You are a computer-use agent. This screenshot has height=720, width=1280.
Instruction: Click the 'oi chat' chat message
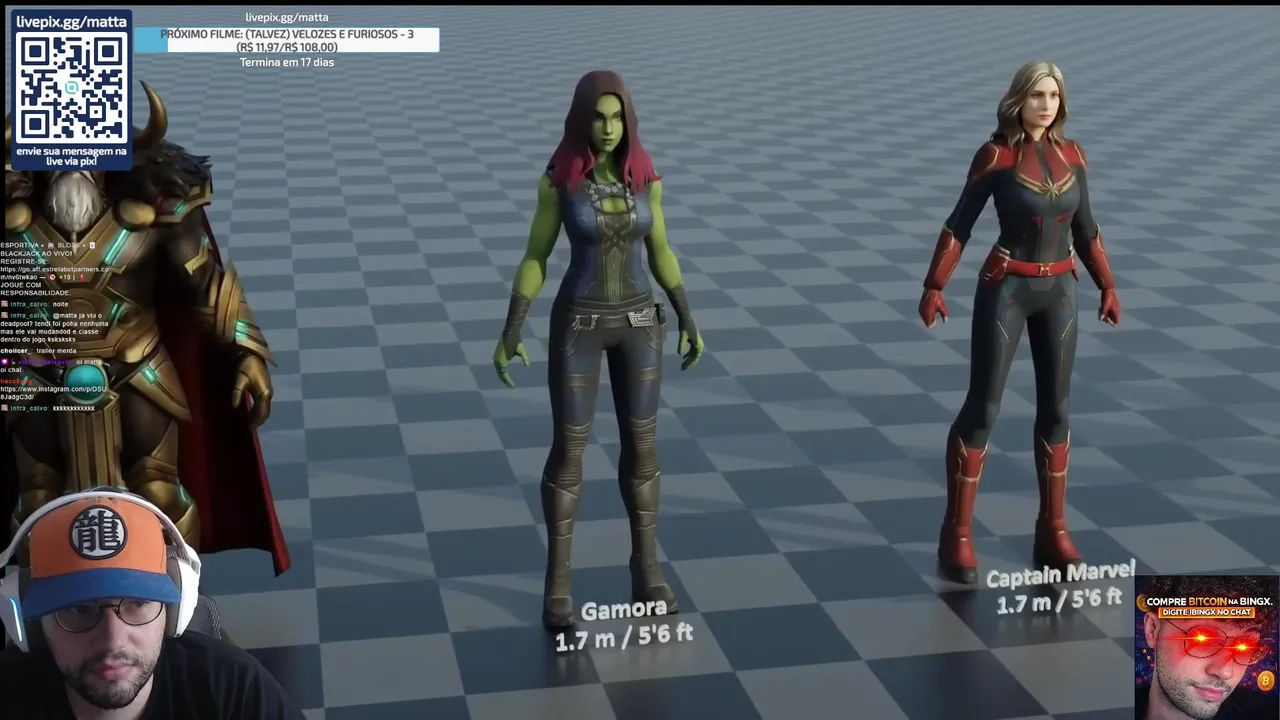tap(11, 370)
